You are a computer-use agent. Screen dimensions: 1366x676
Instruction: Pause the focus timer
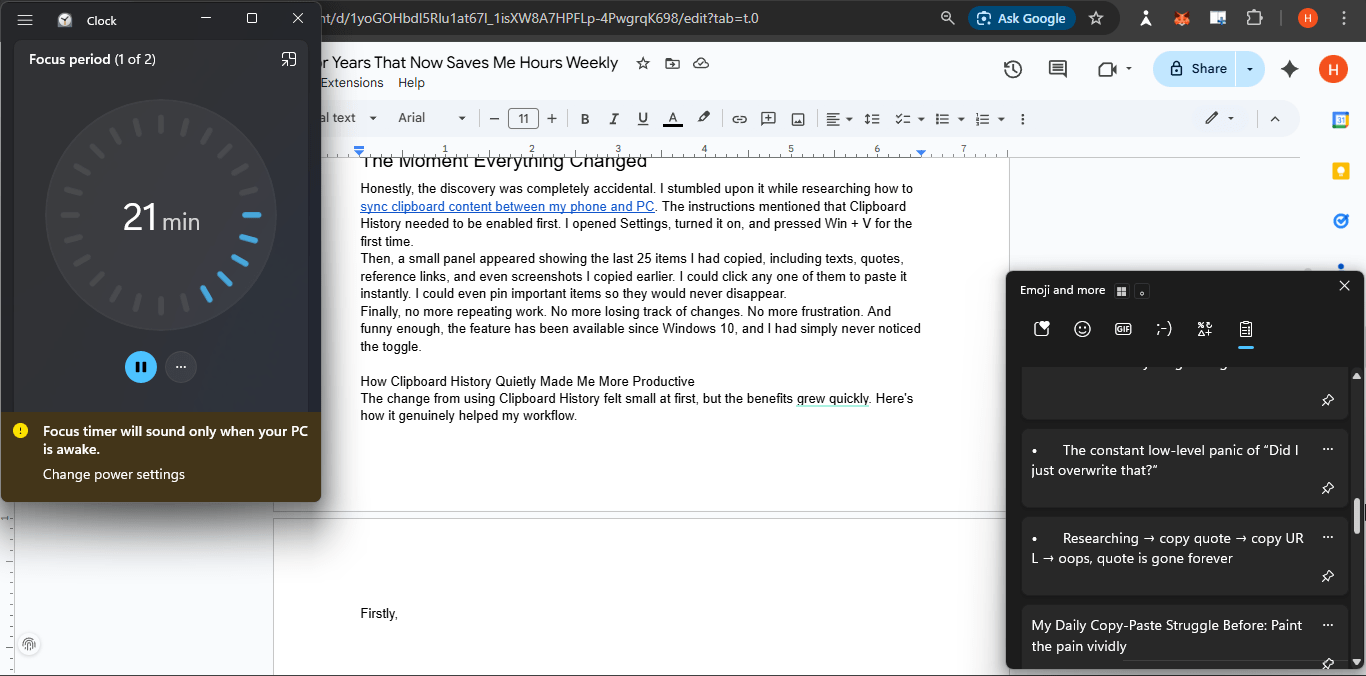coord(141,367)
